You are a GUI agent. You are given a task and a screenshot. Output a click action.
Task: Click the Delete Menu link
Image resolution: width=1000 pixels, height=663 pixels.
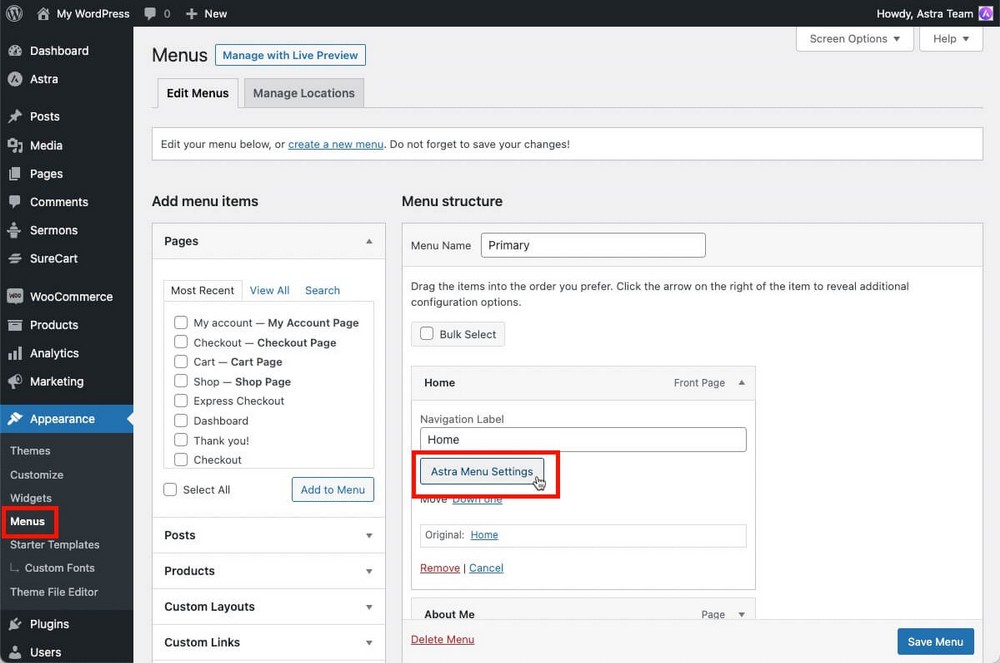coord(443,639)
